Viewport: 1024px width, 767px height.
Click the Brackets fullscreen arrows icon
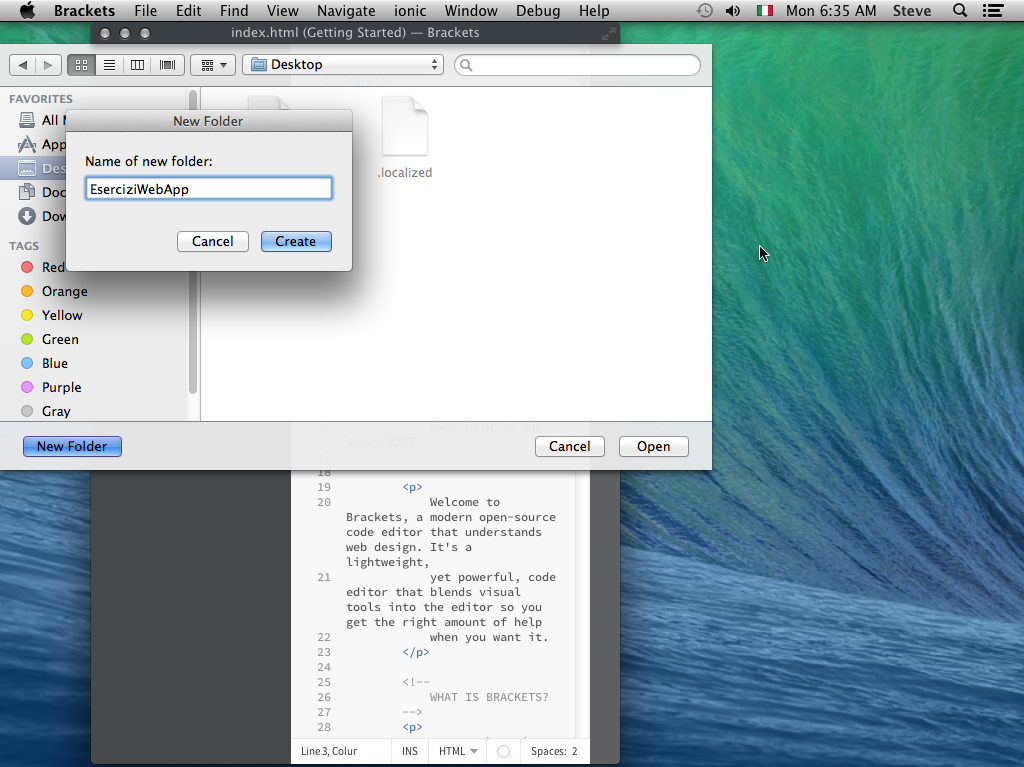609,33
